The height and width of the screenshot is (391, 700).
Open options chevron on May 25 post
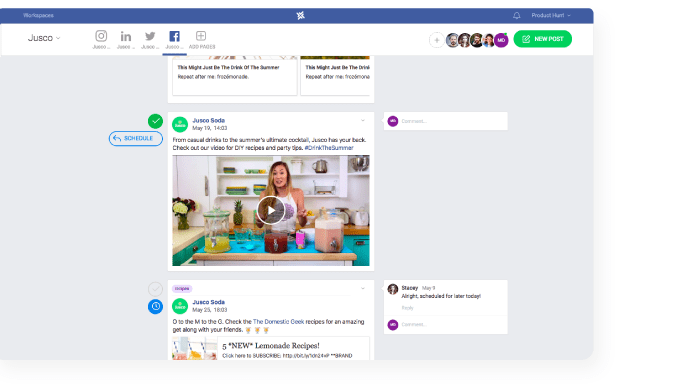(x=362, y=288)
